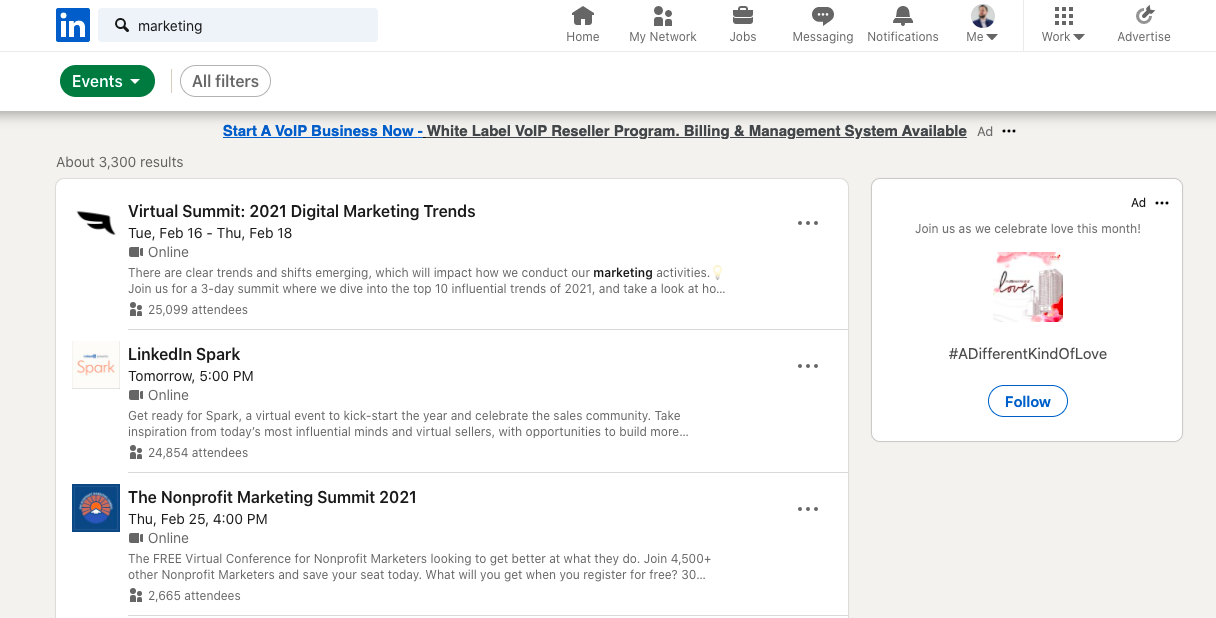Open the Jobs briefcase icon
Viewport: 1216px width, 618px height.
(x=742, y=16)
